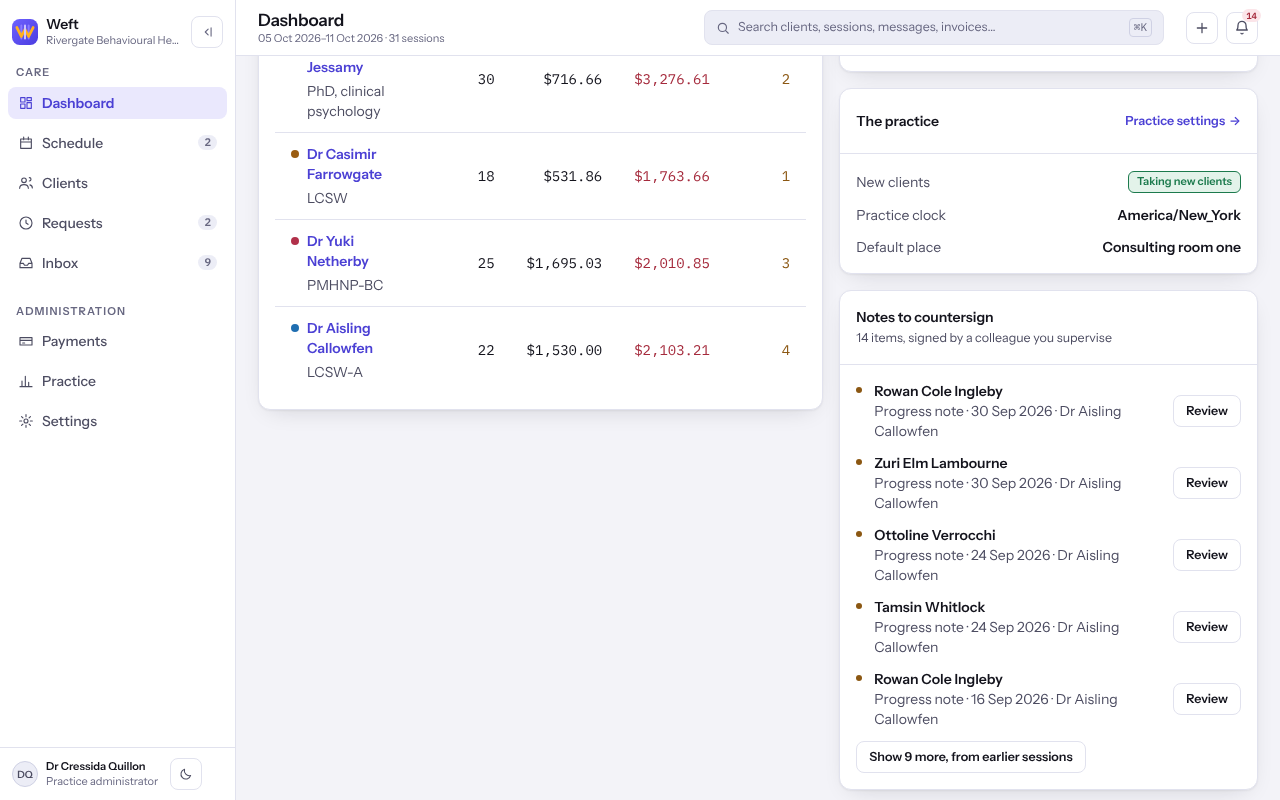The image size is (1280, 800).
Task: Open Practice settings link
Action: tap(1183, 121)
